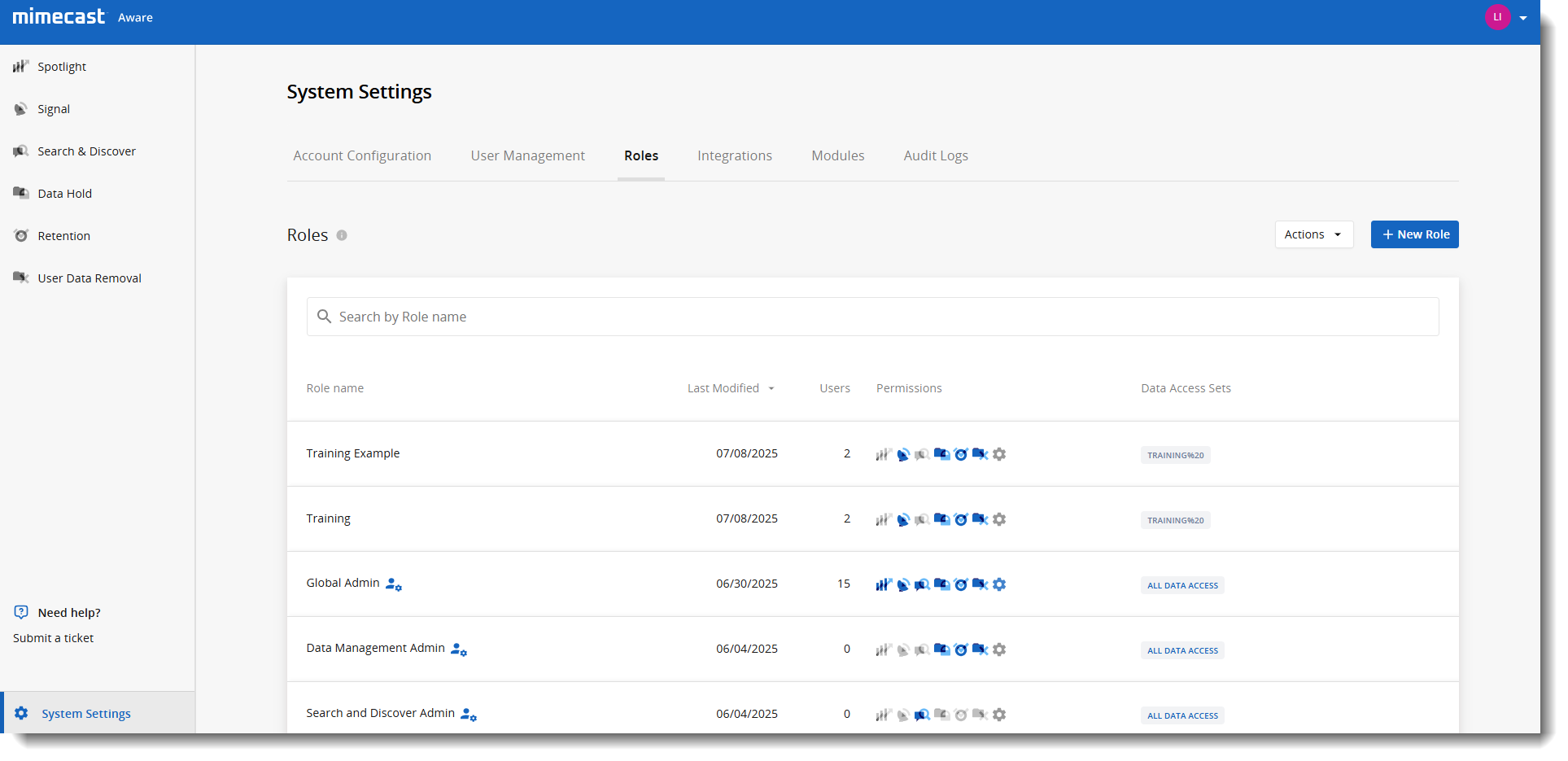Open User Data Removal page
The height and width of the screenshot is (761, 1568).
pyautogui.click(x=89, y=278)
